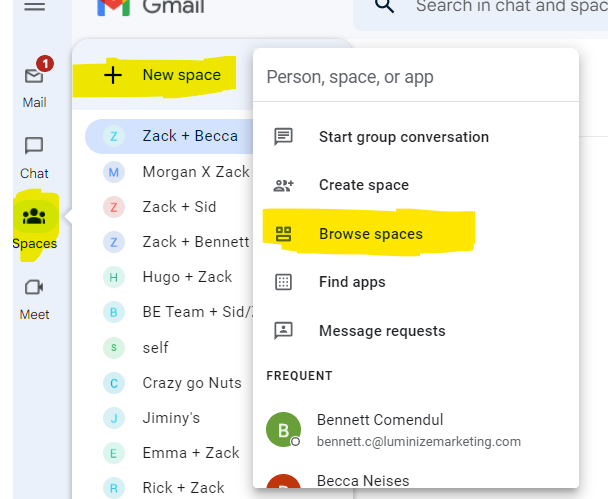This screenshot has width=608, height=499.
Task: Click the Browse spaces grid icon
Action: pyautogui.click(x=283, y=234)
